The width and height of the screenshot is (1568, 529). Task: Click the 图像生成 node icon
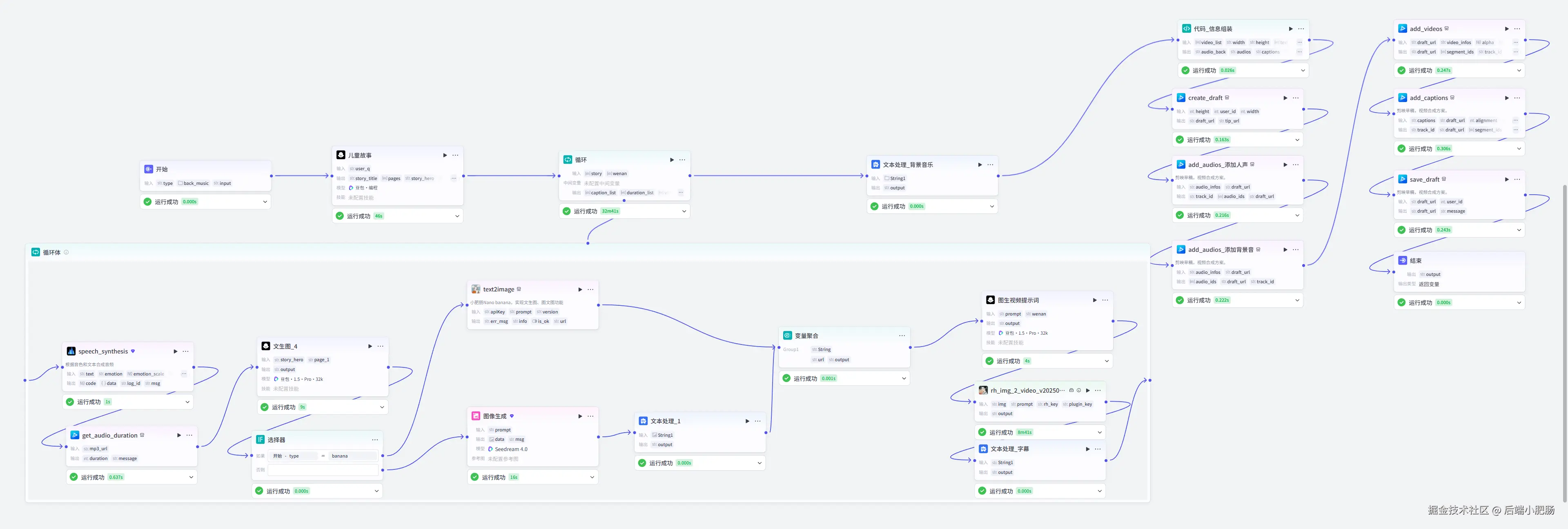[475, 416]
